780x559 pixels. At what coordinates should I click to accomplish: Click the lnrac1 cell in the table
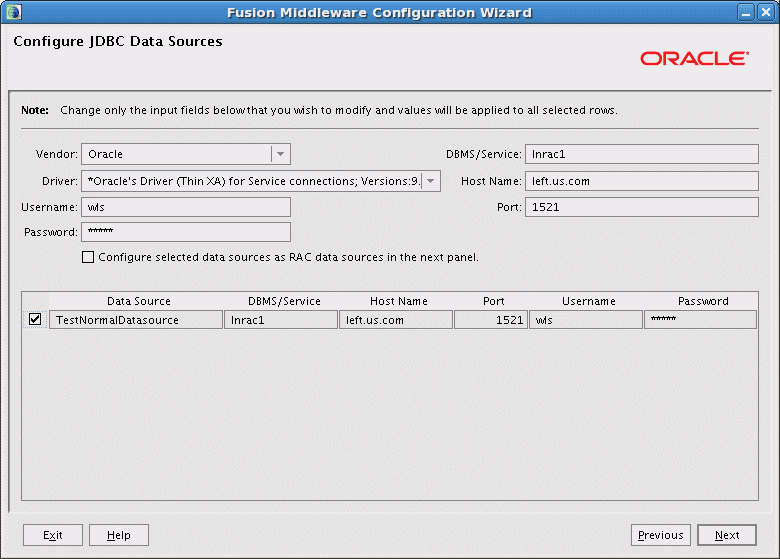tap(281, 320)
